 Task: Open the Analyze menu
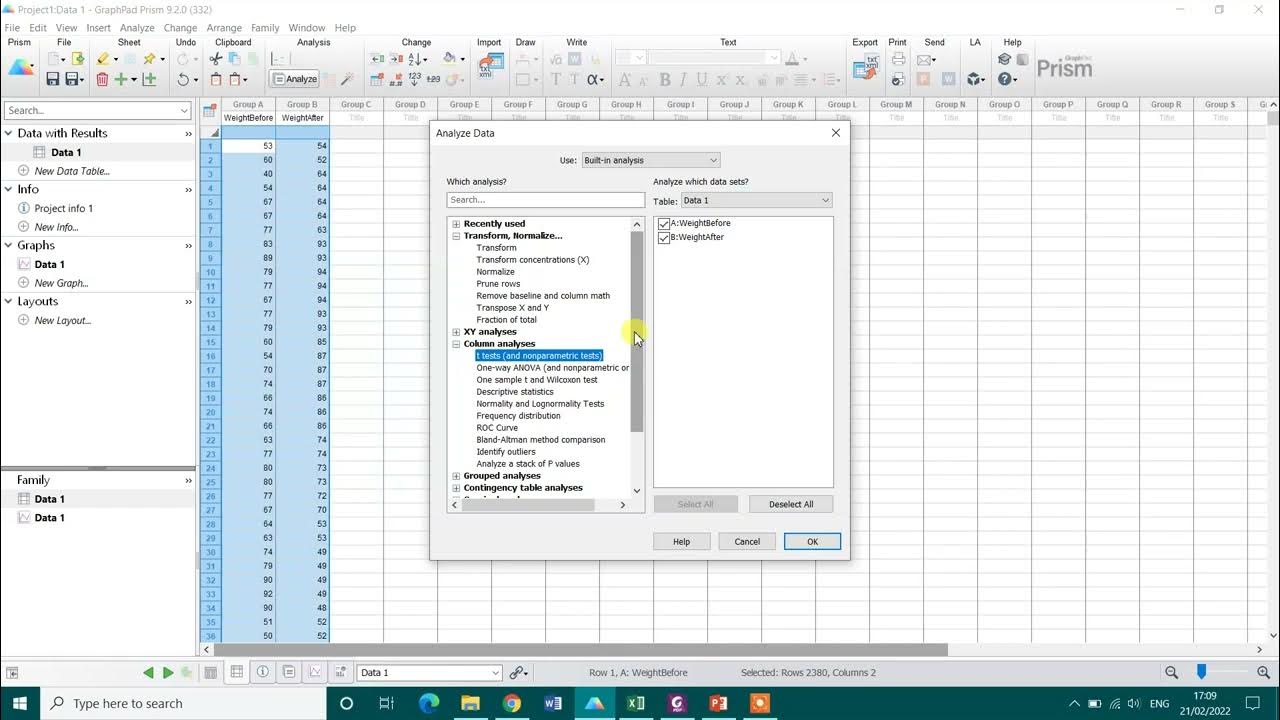(137, 28)
